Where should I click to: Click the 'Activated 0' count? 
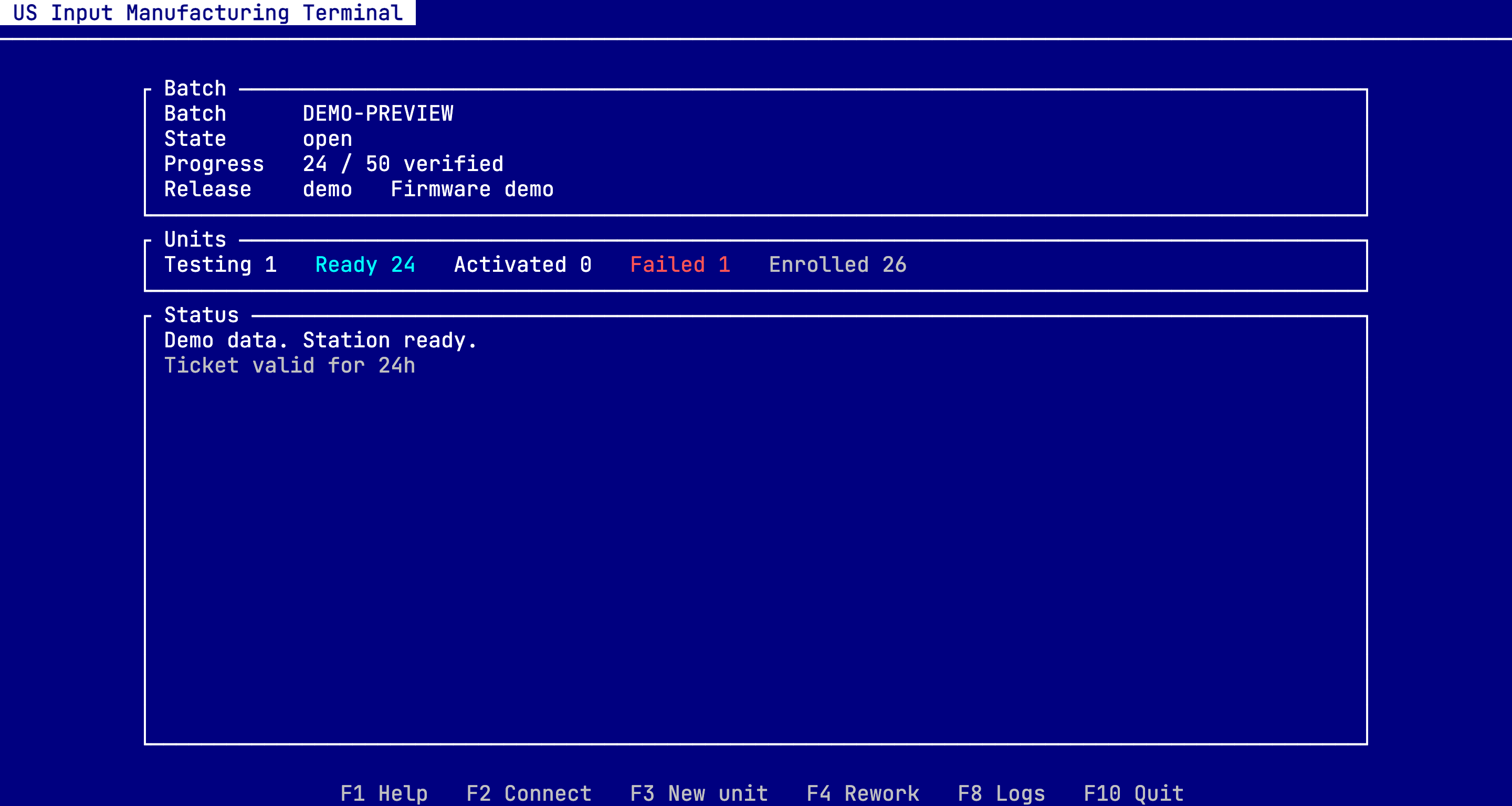click(x=523, y=264)
